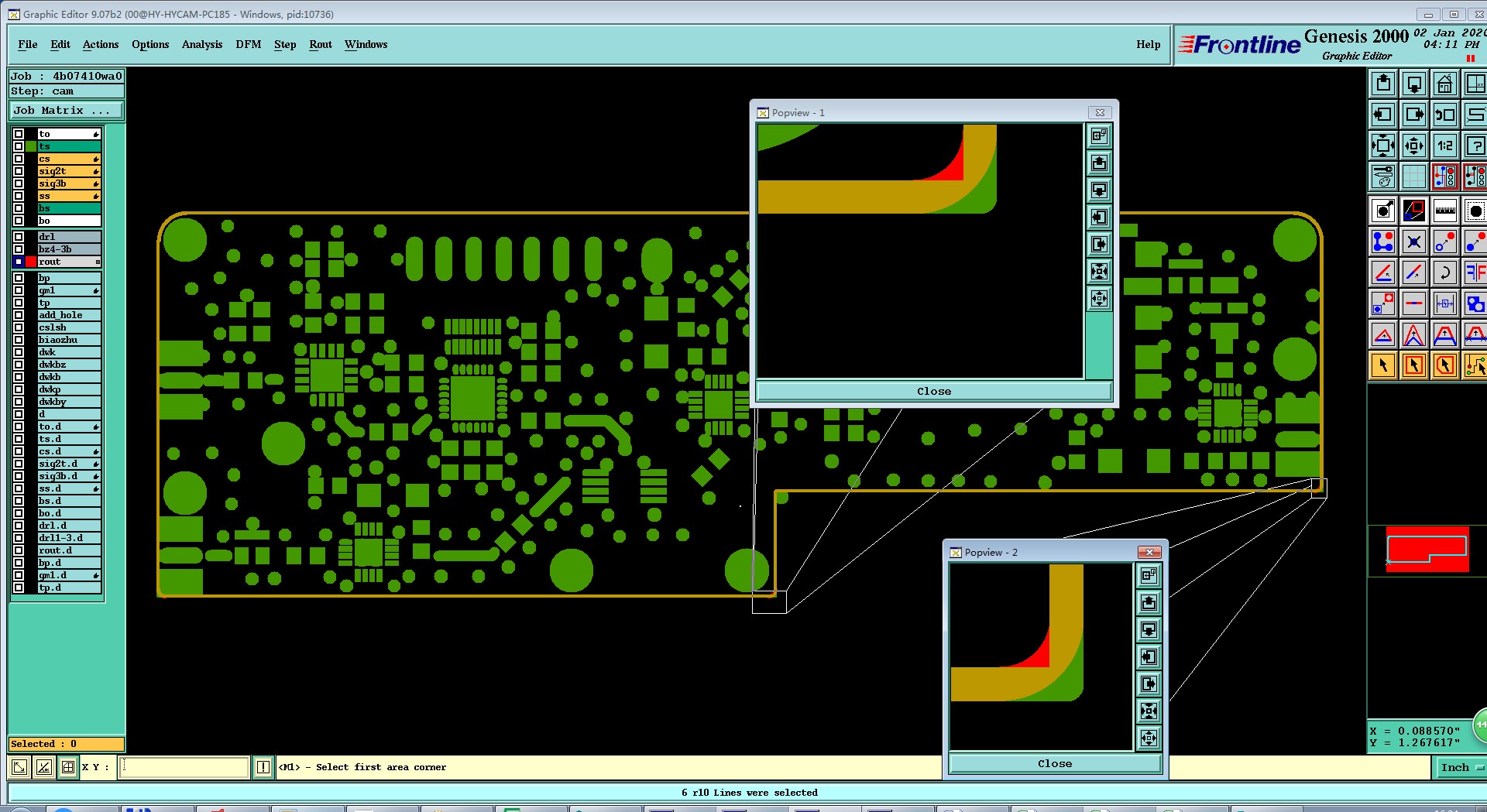Select the blue-red connected dots tool
The width and height of the screenshot is (1487, 812).
[1383, 242]
